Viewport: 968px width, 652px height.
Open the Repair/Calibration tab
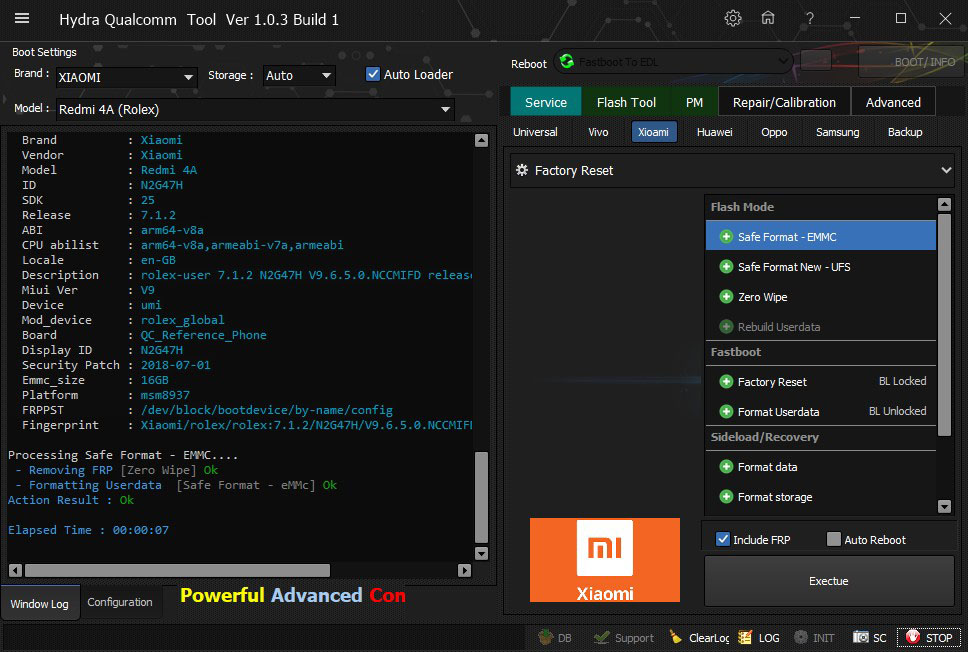point(784,102)
